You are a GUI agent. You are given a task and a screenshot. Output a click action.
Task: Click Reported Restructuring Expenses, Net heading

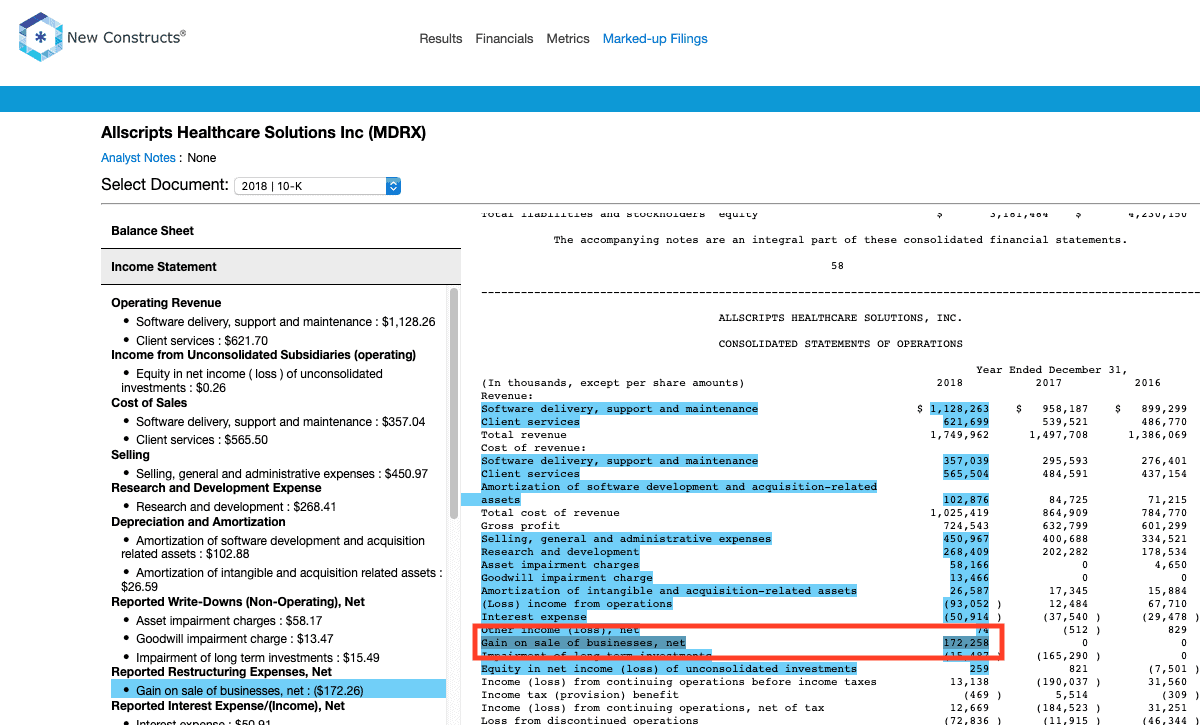[x=221, y=672]
